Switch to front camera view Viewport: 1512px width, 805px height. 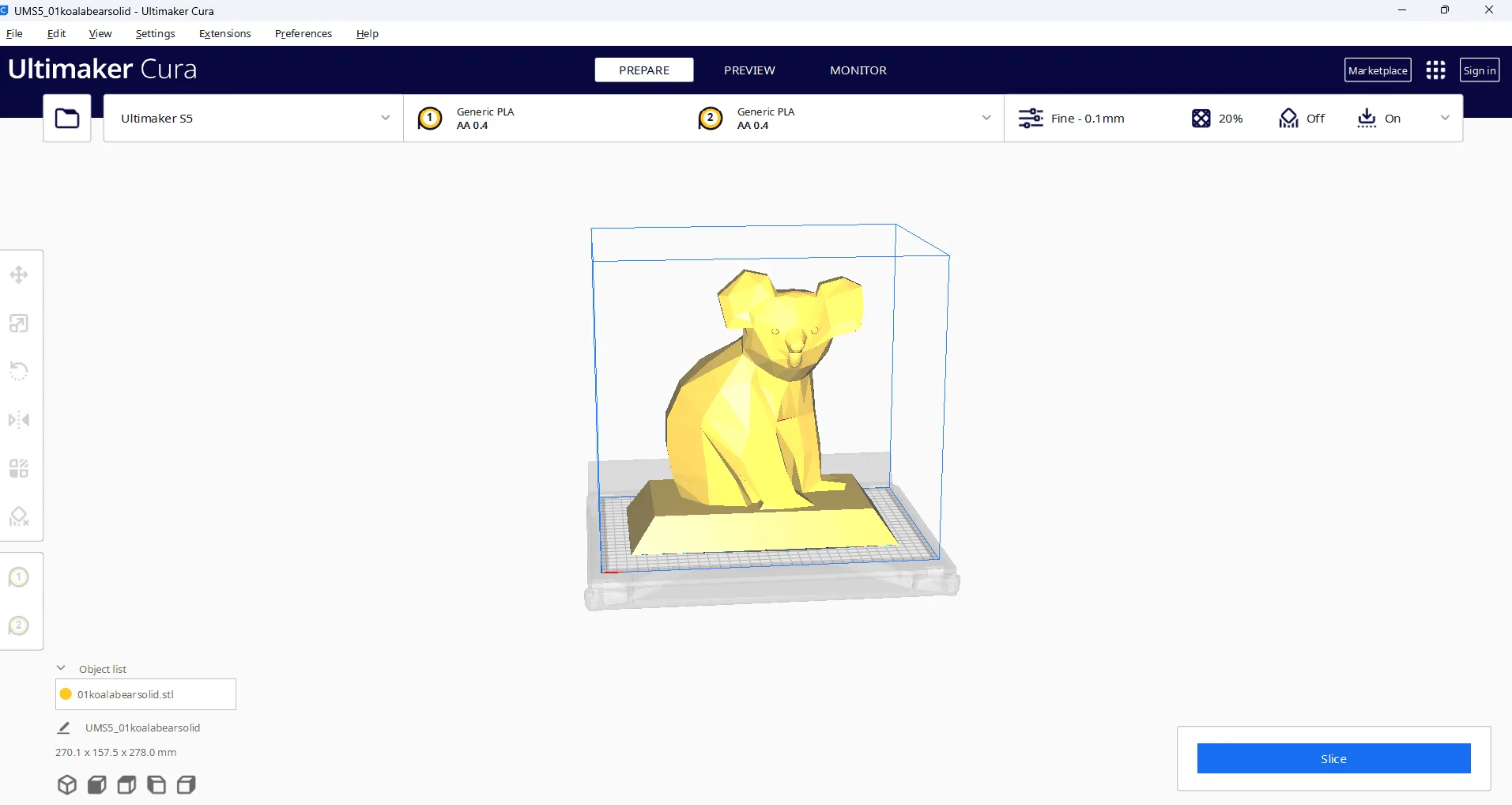click(x=97, y=784)
